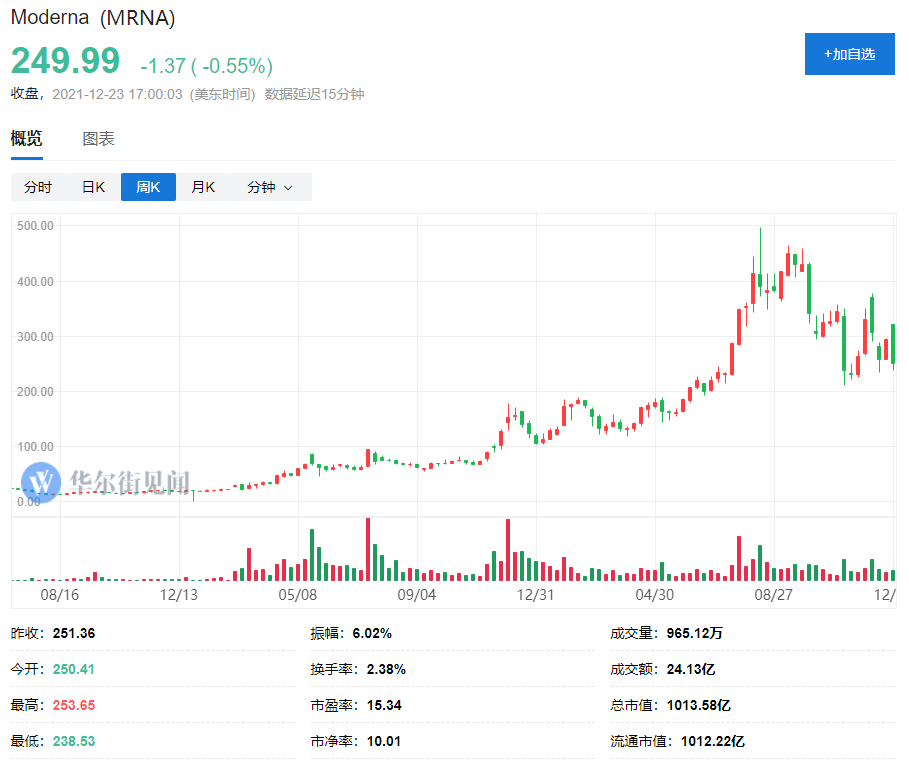Switch chart to 月K view

coord(203,187)
